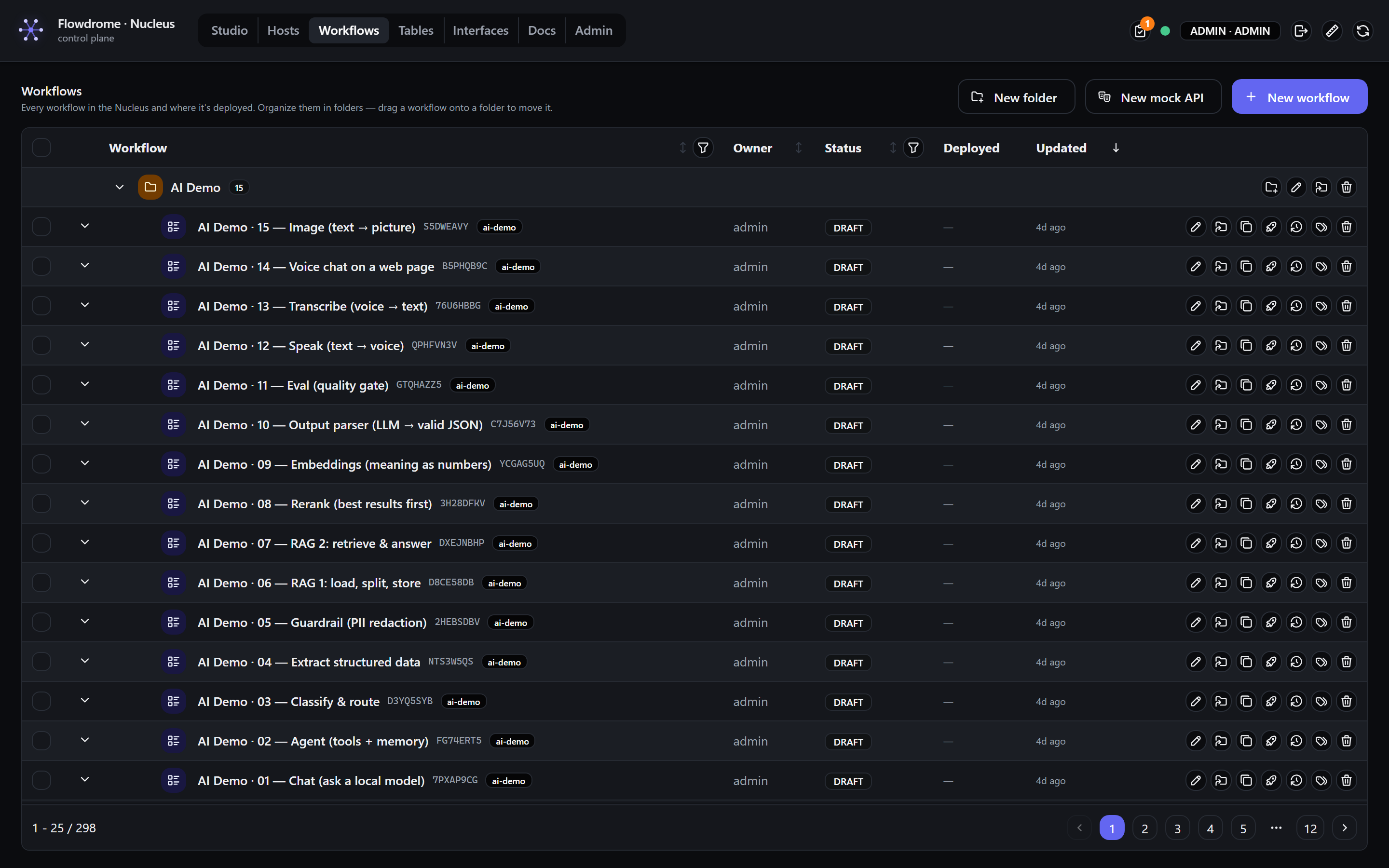Switch to the Hosts tab
Viewport: 1389px width, 868px height.
click(x=283, y=30)
